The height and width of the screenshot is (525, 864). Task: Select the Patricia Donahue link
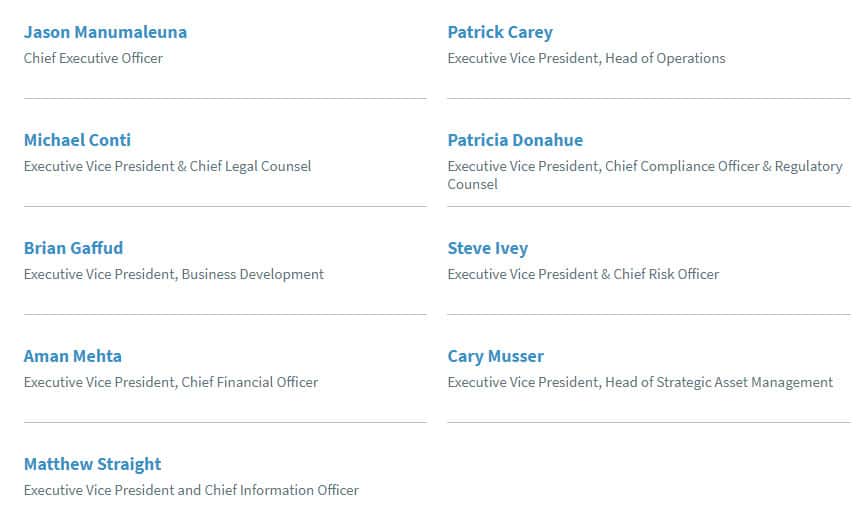(x=515, y=140)
